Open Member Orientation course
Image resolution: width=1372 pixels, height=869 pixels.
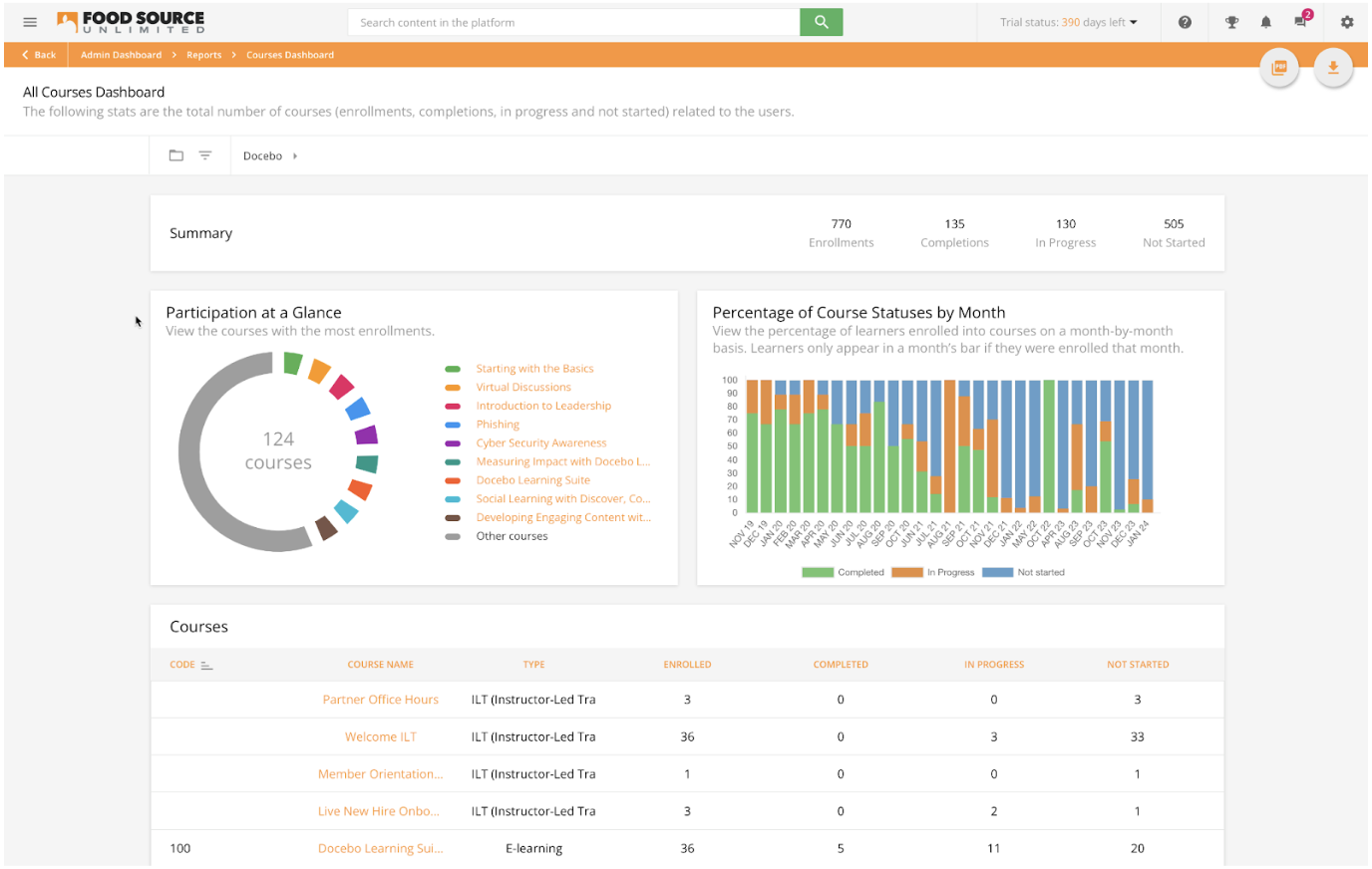[381, 774]
